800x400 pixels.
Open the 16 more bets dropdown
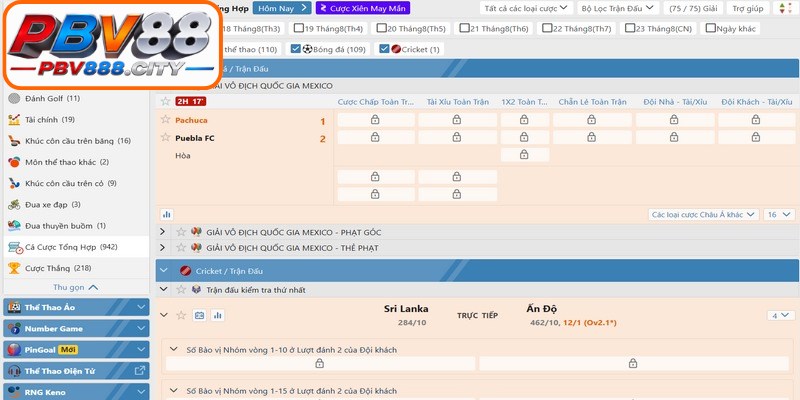point(779,215)
